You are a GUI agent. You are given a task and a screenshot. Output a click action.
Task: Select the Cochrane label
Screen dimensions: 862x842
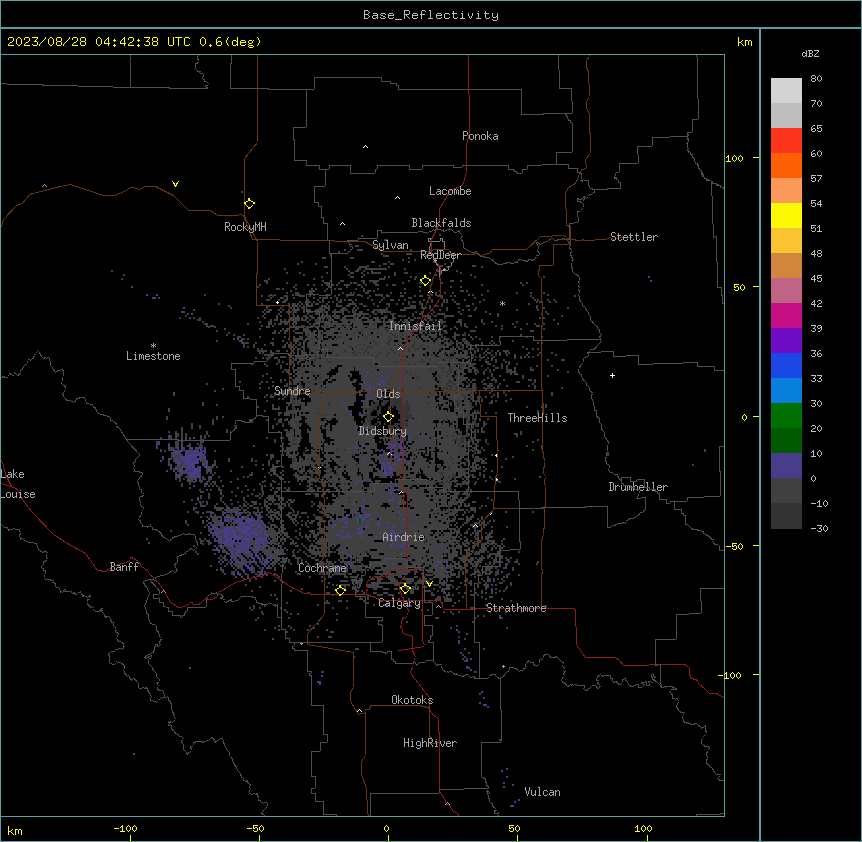(x=322, y=568)
